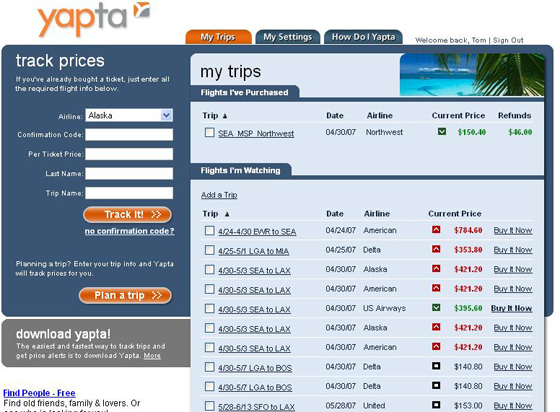Tick checkbox for 4/24-4/30 EWR to SEA
The image size is (560, 412).
coord(210,231)
